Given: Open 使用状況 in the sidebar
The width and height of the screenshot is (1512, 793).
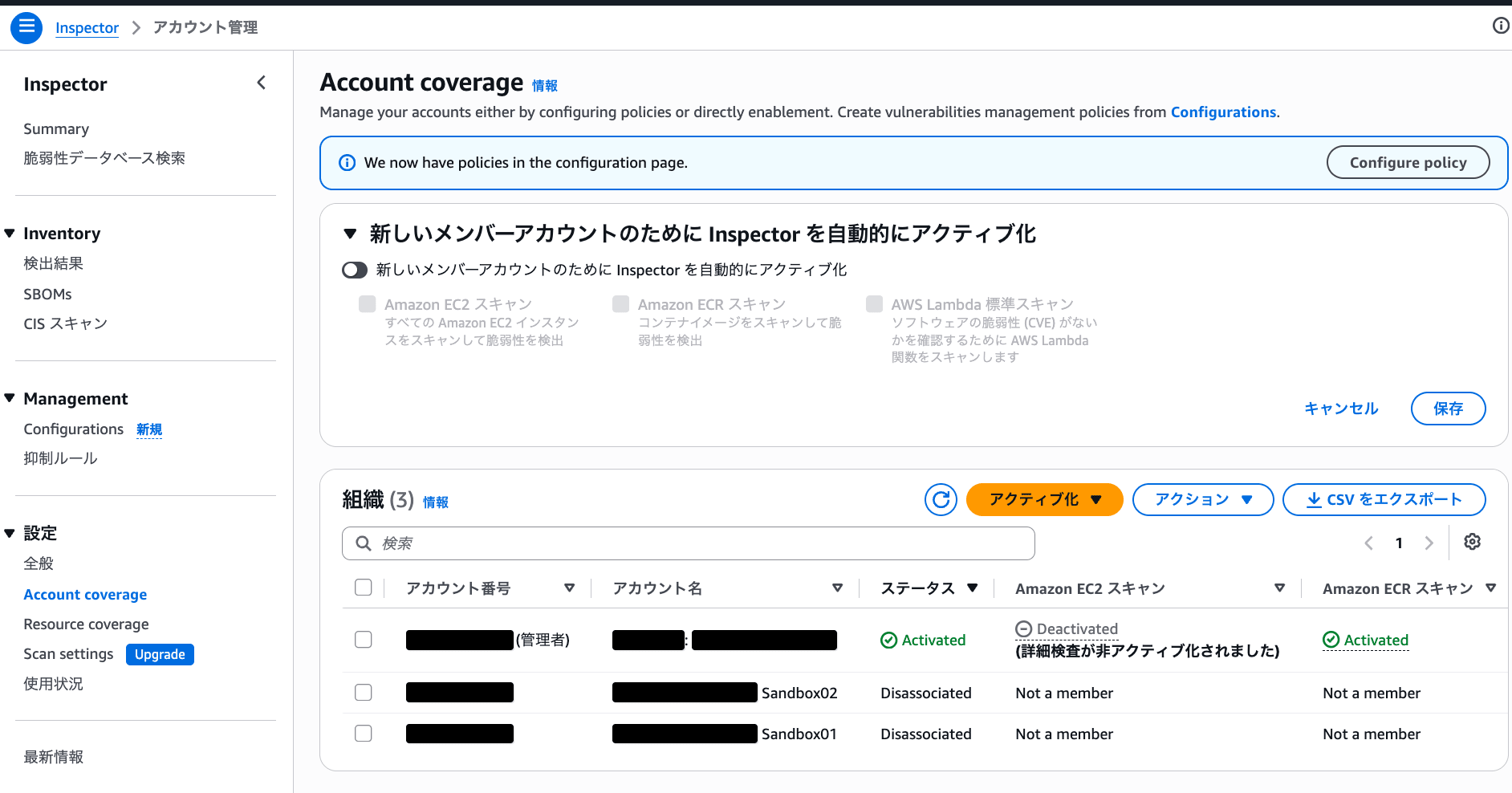Looking at the screenshot, I should coord(54,684).
